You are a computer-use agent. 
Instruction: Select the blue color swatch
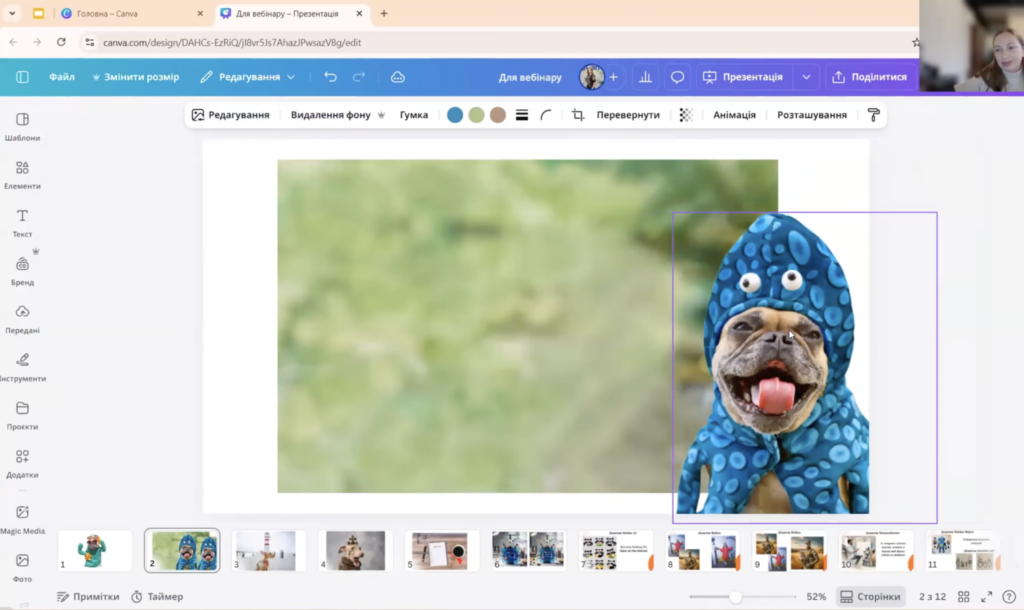tap(455, 115)
